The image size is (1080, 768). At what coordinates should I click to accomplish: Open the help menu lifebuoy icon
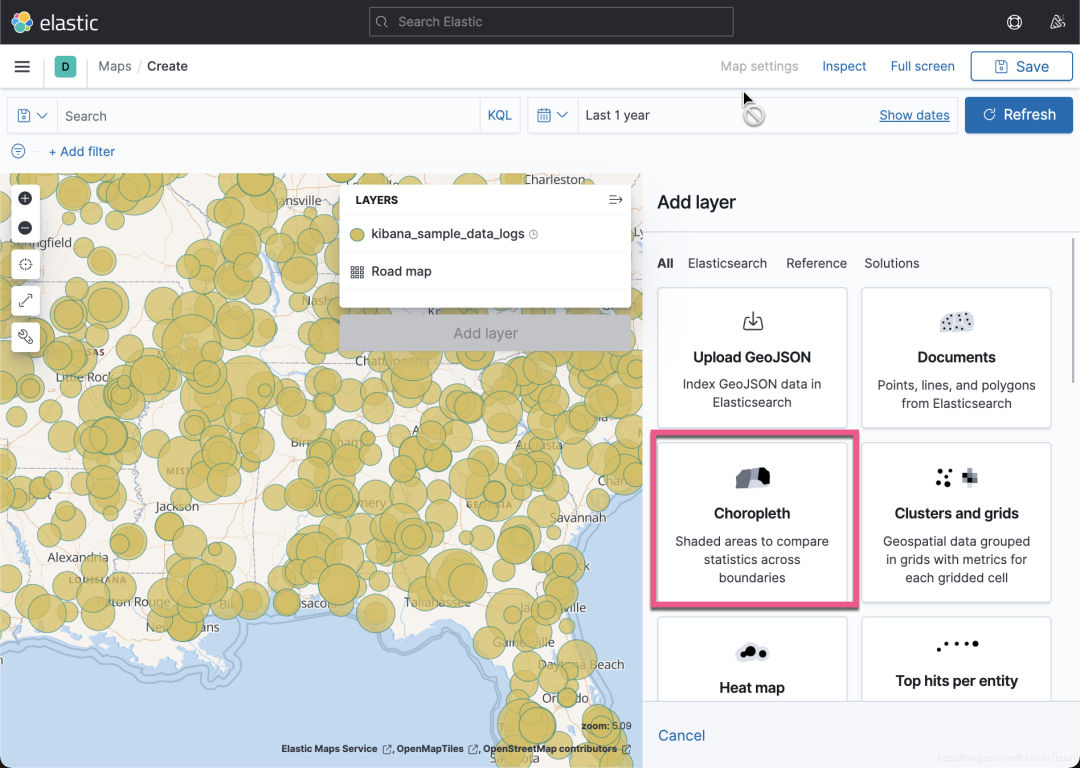click(x=1014, y=22)
